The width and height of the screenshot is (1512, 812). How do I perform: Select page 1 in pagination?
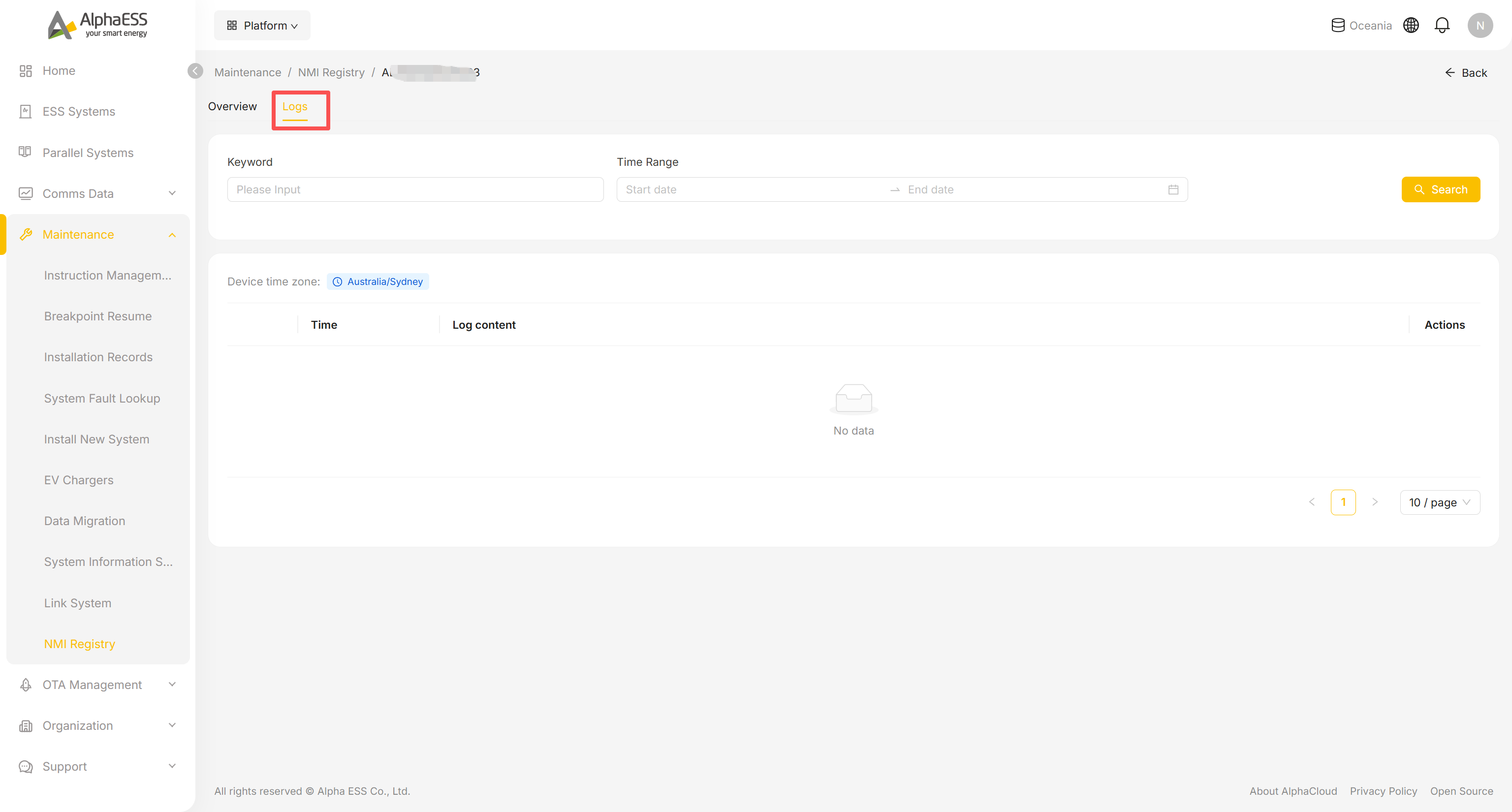1343,502
